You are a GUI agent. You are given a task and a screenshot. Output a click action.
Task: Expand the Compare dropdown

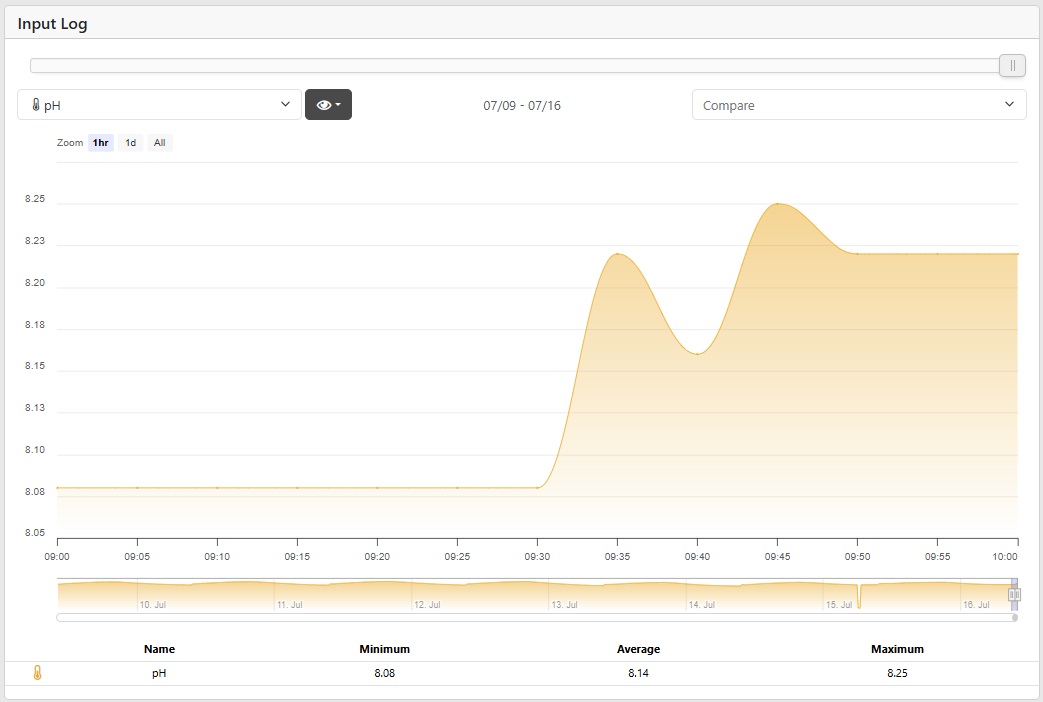tap(858, 105)
